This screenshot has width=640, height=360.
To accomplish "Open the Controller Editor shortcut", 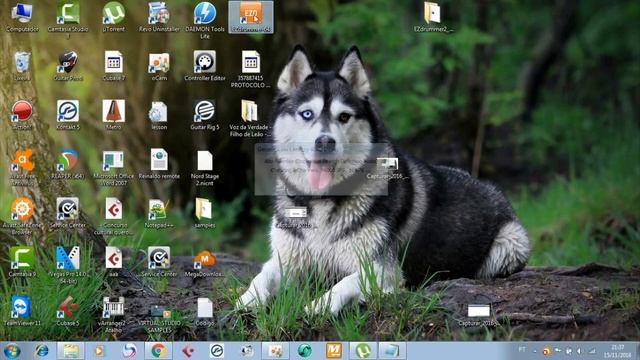I will tap(205, 66).
